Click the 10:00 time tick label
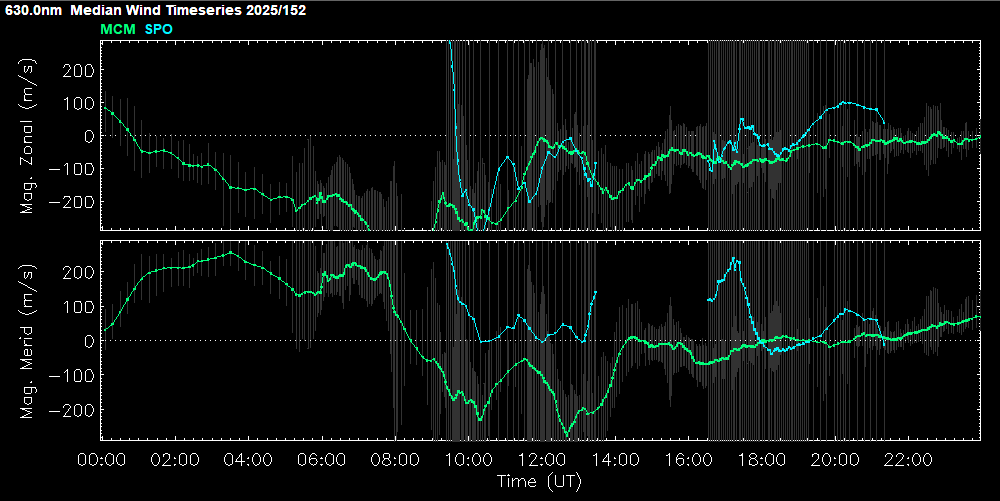 click(x=468, y=460)
